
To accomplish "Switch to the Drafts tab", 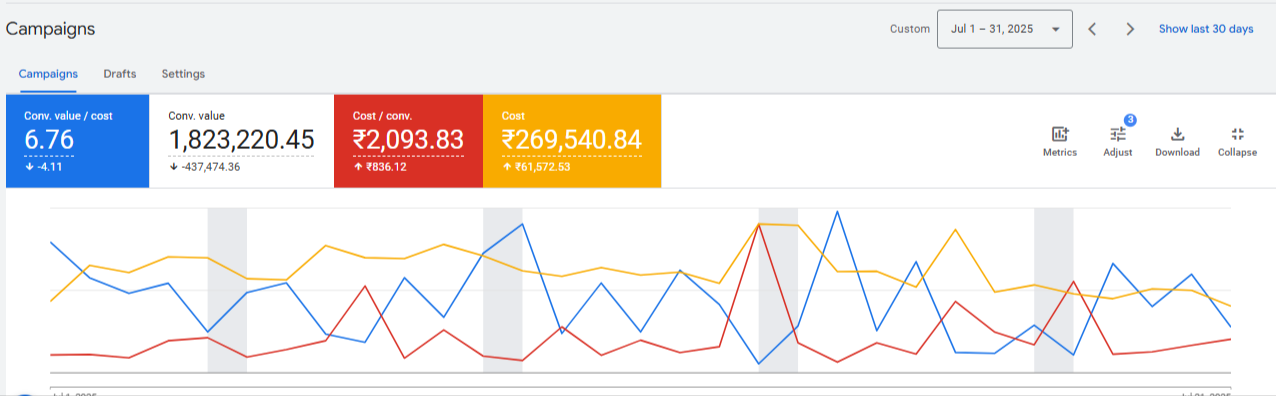I will click(x=120, y=74).
